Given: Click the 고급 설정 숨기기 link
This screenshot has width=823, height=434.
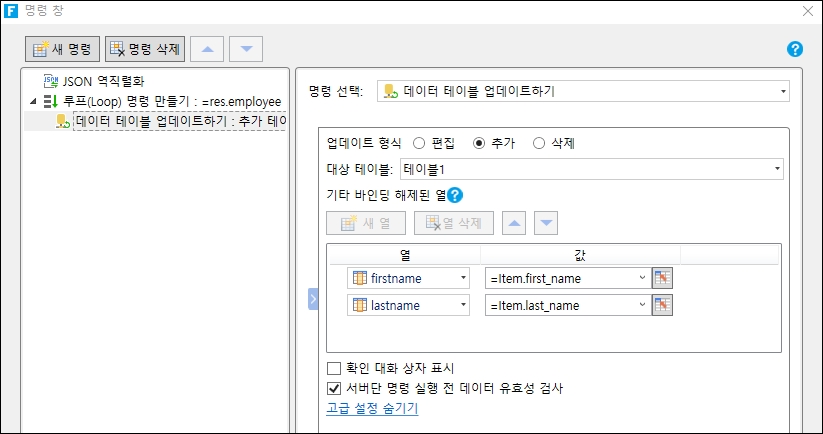Looking at the screenshot, I should pos(372,408).
